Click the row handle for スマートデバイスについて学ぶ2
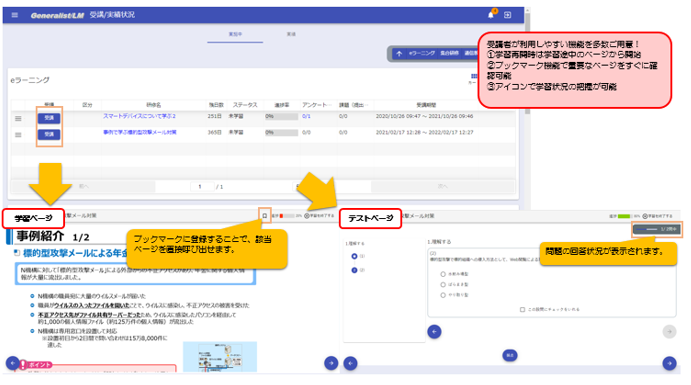Viewport: 691px width, 385px height. click(x=18, y=118)
